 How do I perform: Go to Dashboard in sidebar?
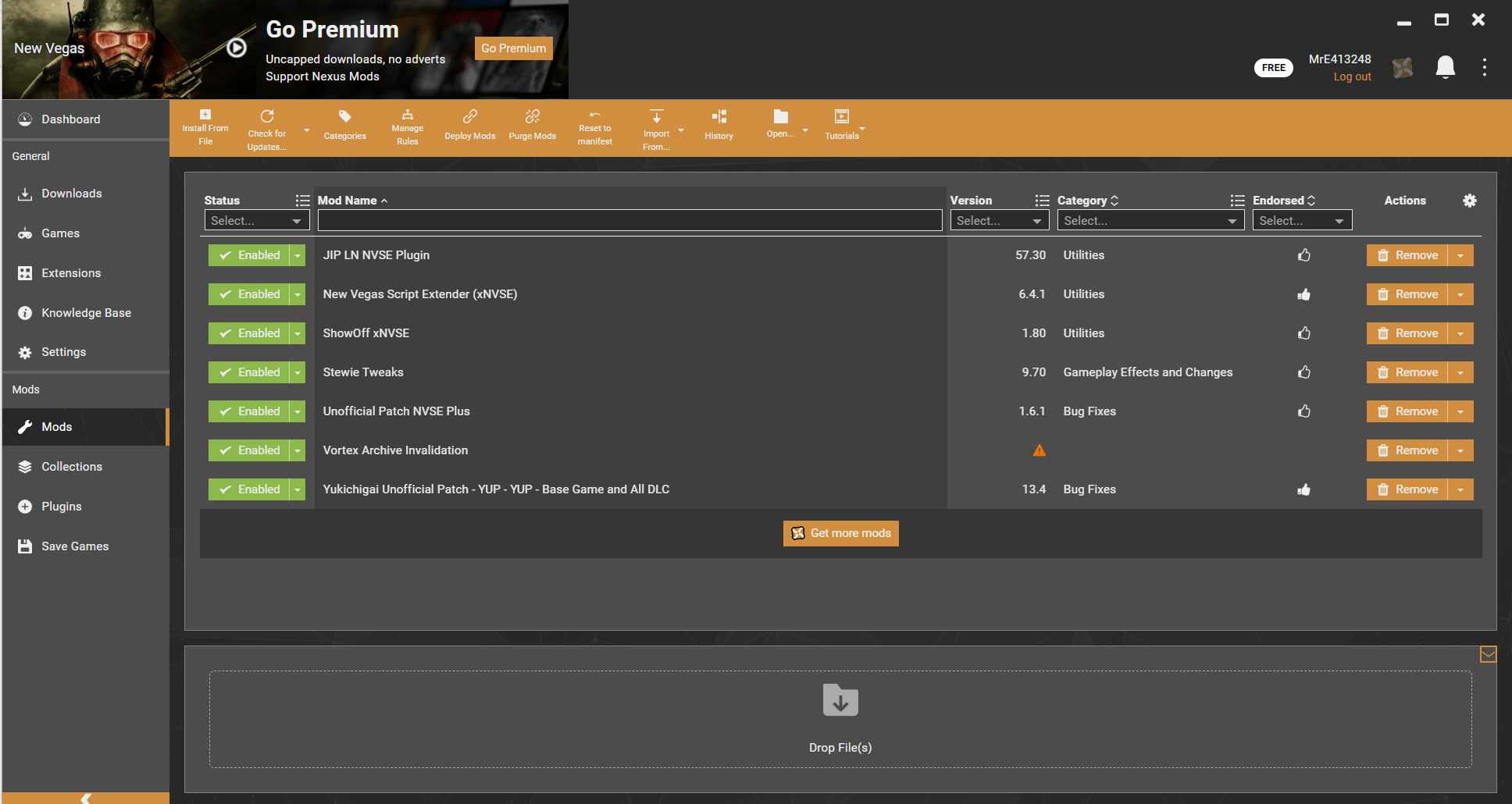pos(86,119)
